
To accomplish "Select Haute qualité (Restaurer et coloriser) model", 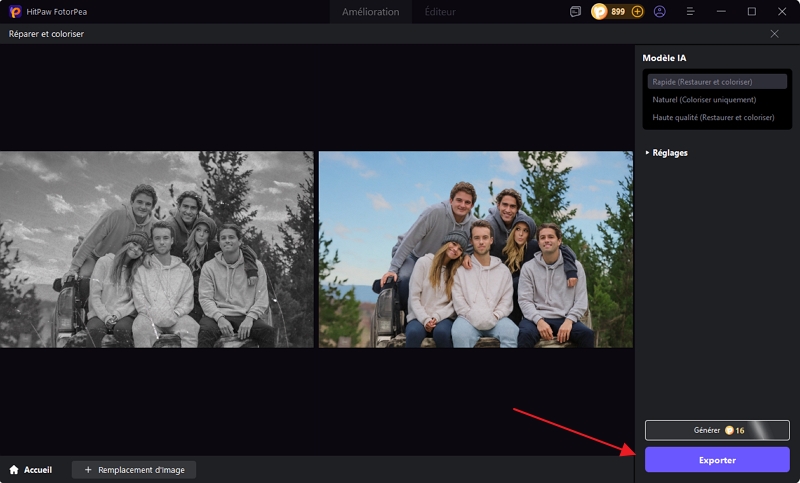I will [716, 118].
